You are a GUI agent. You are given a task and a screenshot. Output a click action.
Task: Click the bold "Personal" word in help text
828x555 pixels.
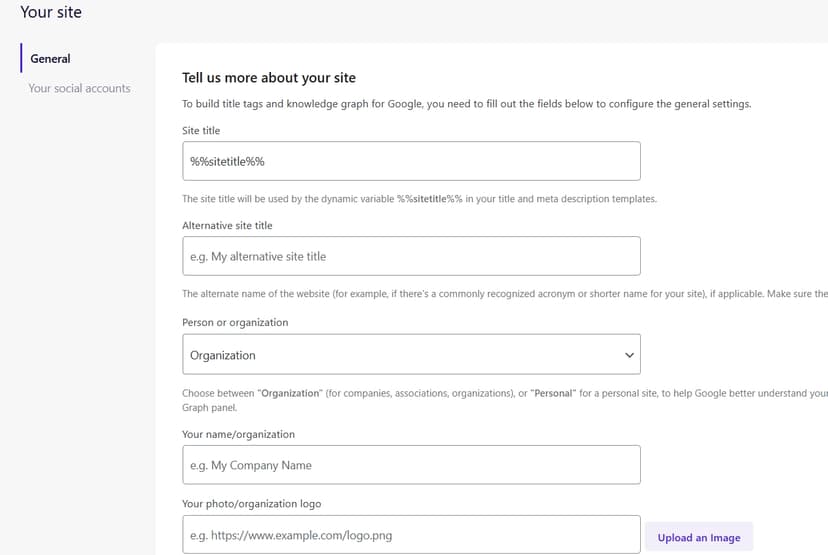(x=553, y=393)
